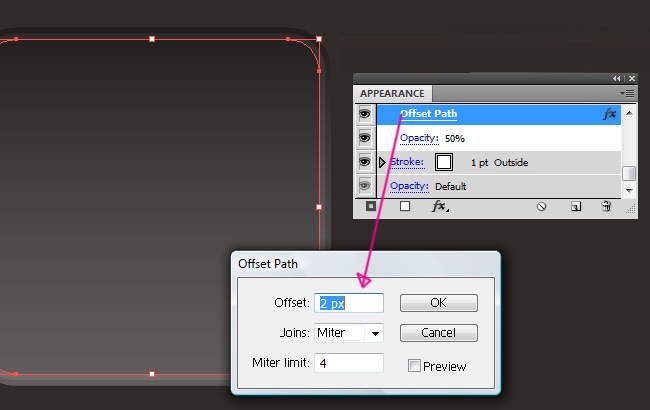Click the 'Outside' stroke alignment text
The image size is (650, 410).
click(x=511, y=163)
